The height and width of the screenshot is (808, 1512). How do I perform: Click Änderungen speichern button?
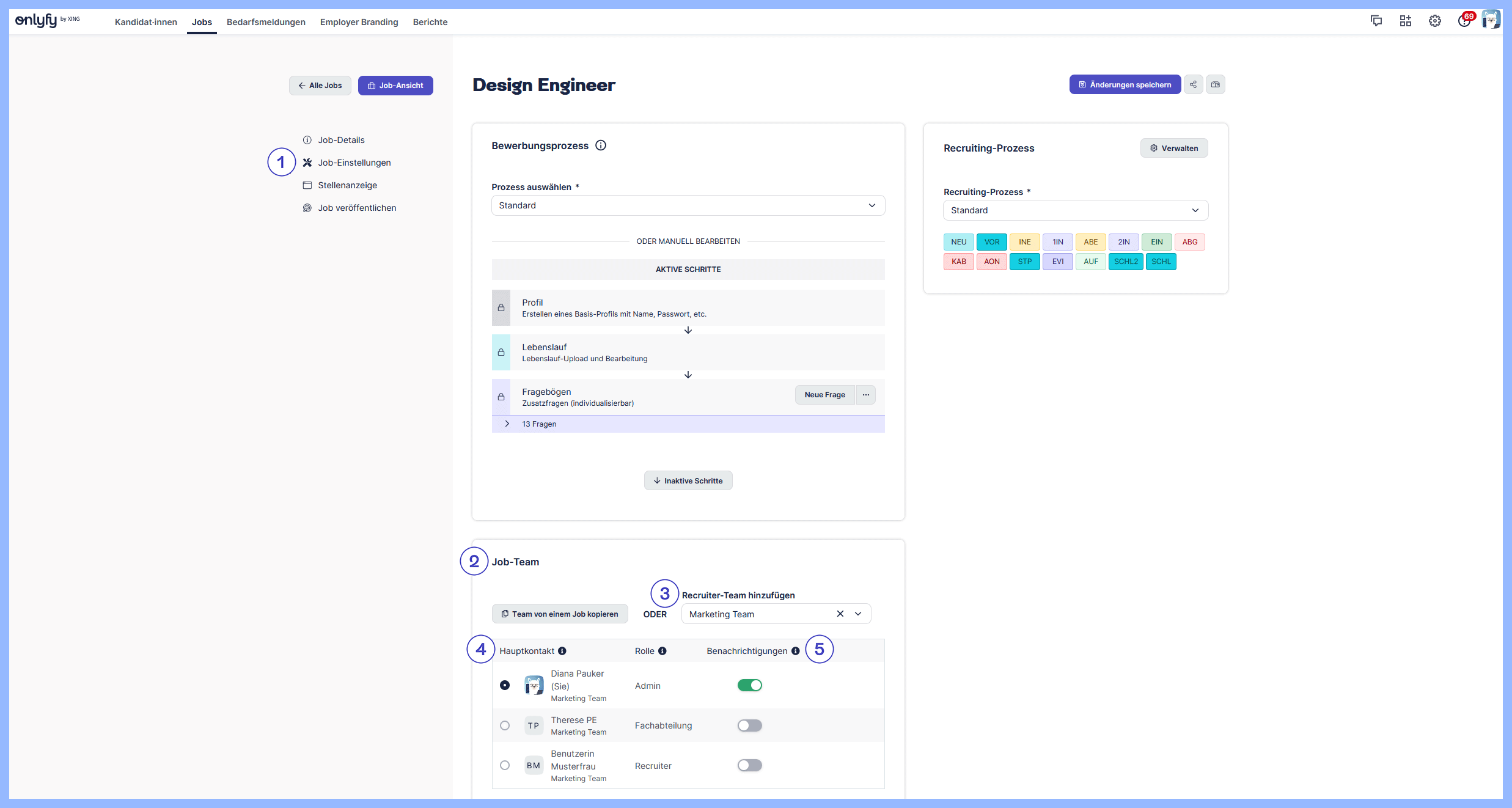1125,85
